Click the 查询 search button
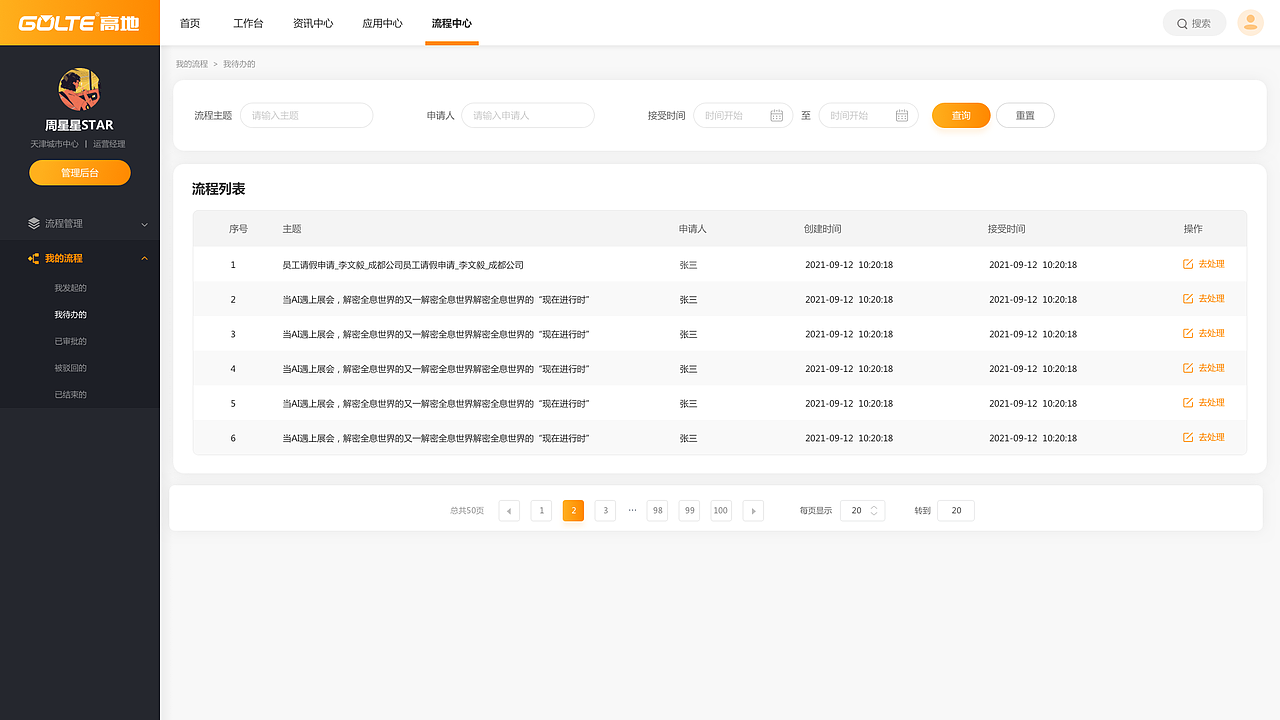 click(961, 116)
